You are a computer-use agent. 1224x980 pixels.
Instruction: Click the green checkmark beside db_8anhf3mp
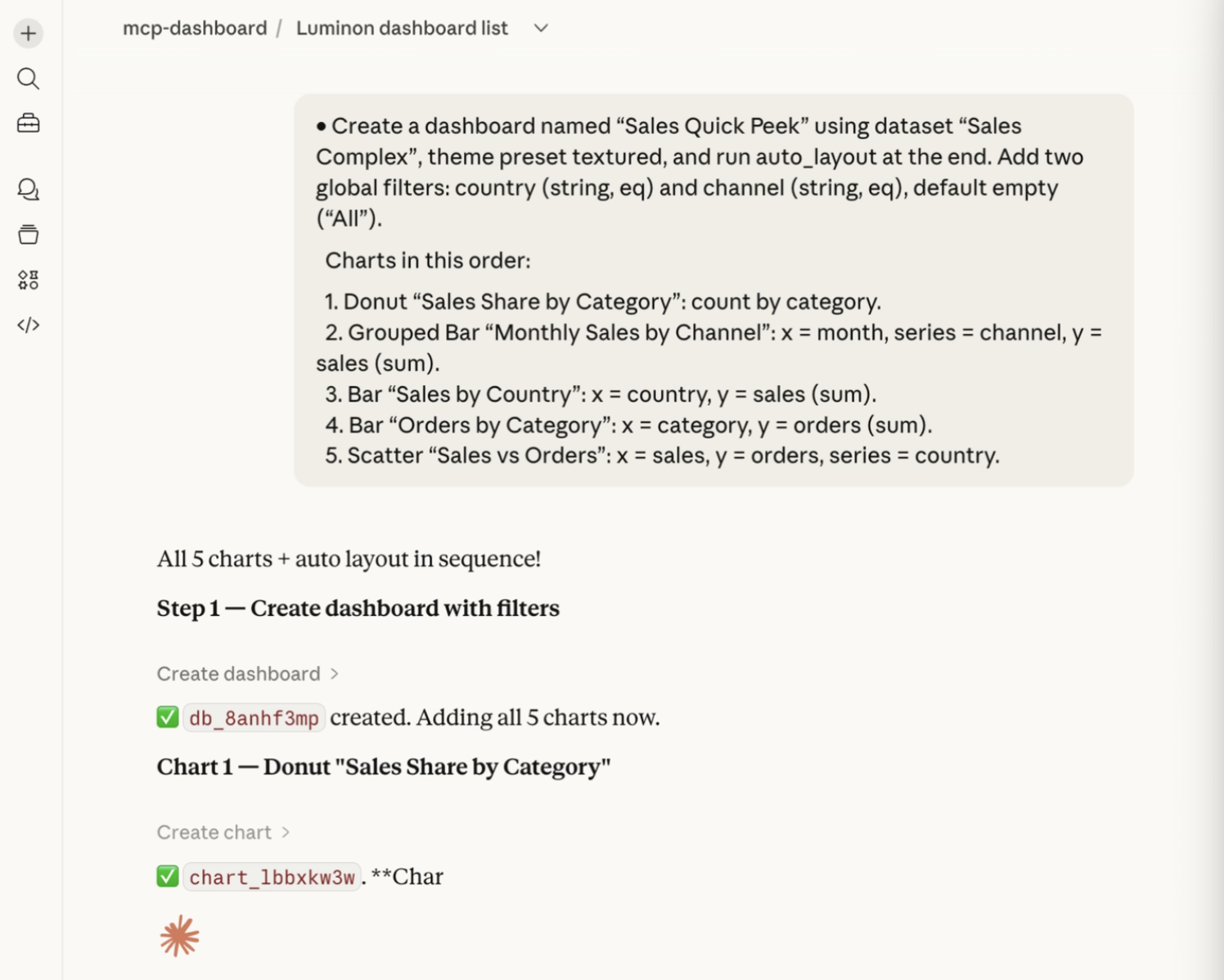point(168,717)
